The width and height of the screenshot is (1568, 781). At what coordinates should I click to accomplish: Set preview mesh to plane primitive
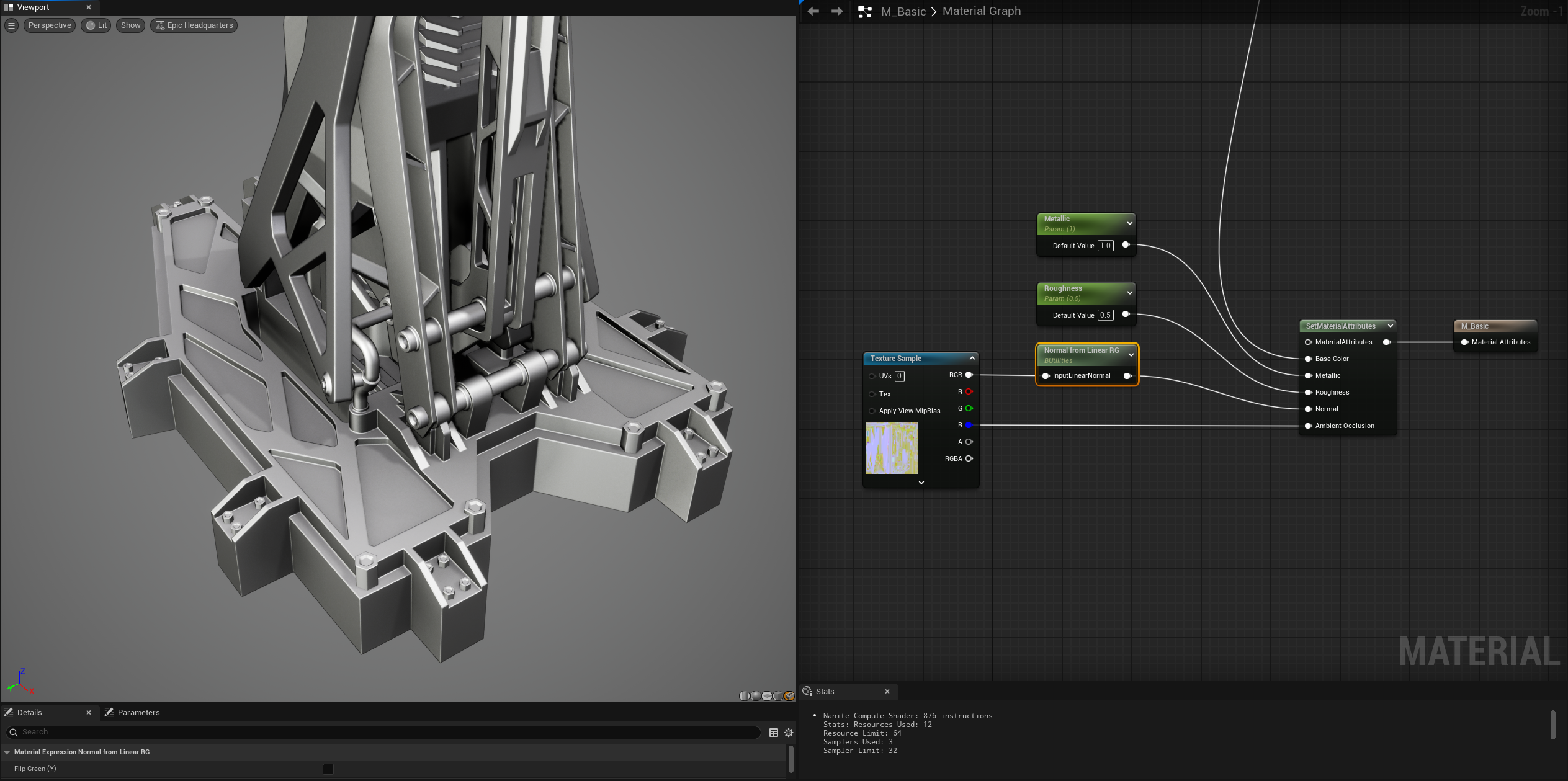pyautogui.click(x=767, y=696)
